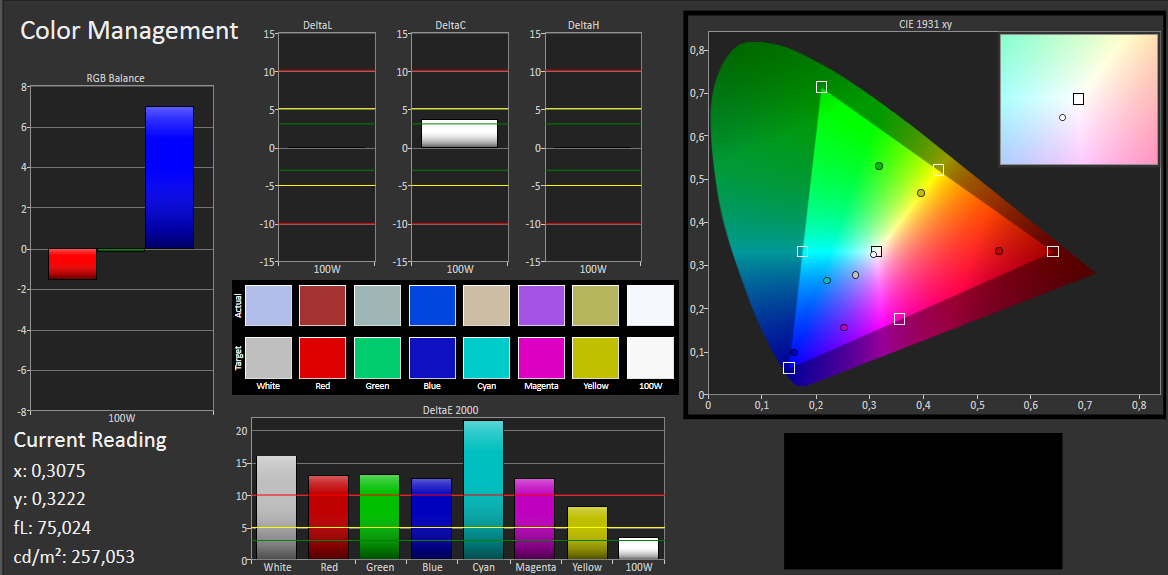Click the x: 0,3075 reading
The height and width of the screenshot is (575, 1168).
49,471
